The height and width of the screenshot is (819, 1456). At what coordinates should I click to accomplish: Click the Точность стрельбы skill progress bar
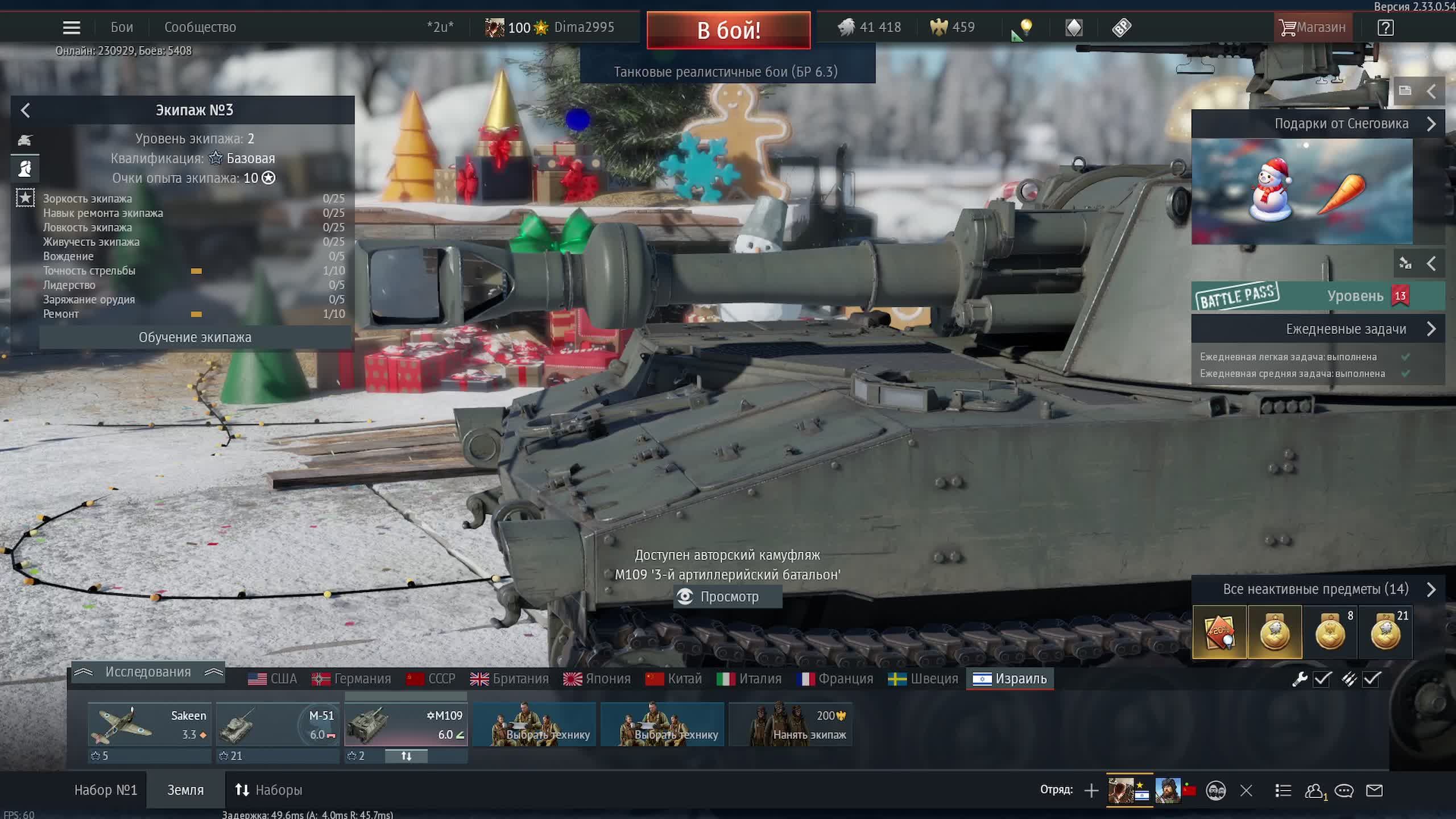tap(196, 271)
